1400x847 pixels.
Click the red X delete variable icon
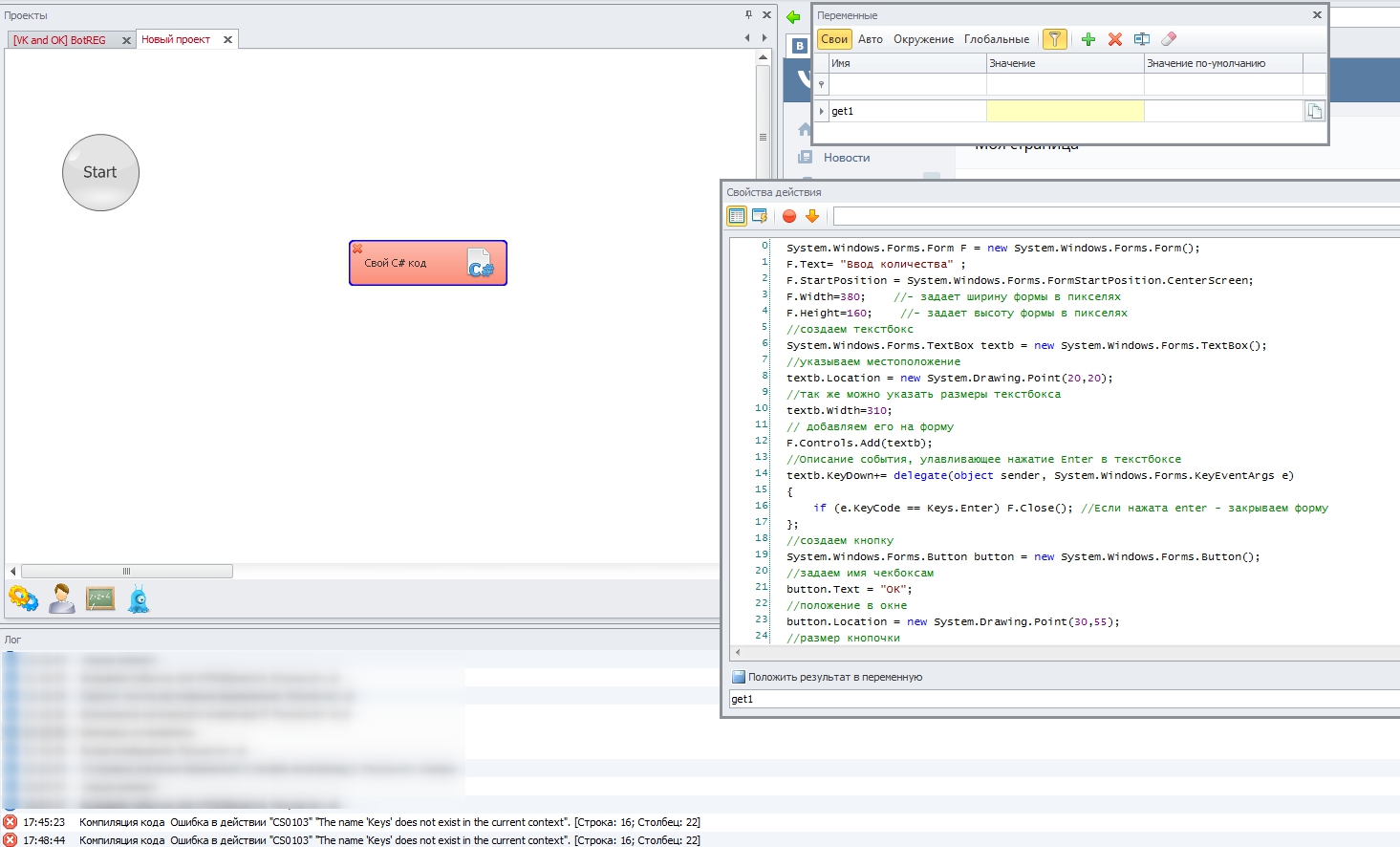pos(1114,39)
